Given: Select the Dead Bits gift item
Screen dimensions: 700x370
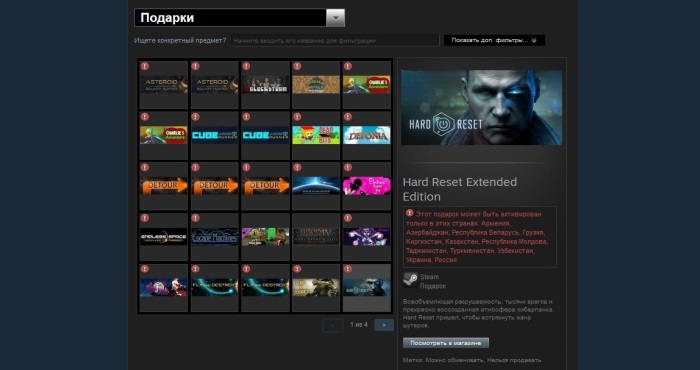Looking at the screenshot, I should pyautogui.click(x=316, y=135).
